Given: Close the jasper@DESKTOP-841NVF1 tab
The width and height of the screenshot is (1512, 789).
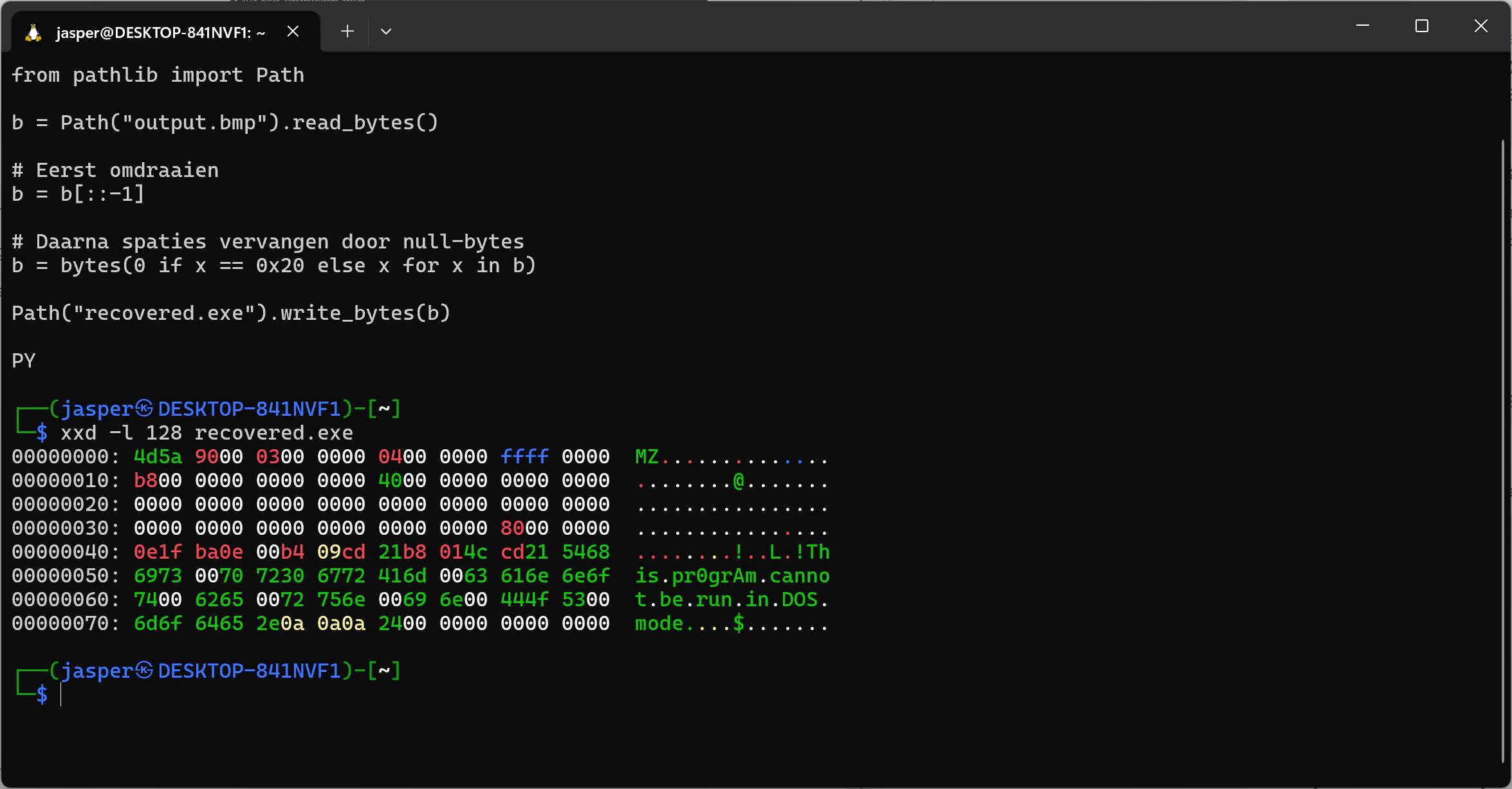Looking at the screenshot, I should click(293, 31).
